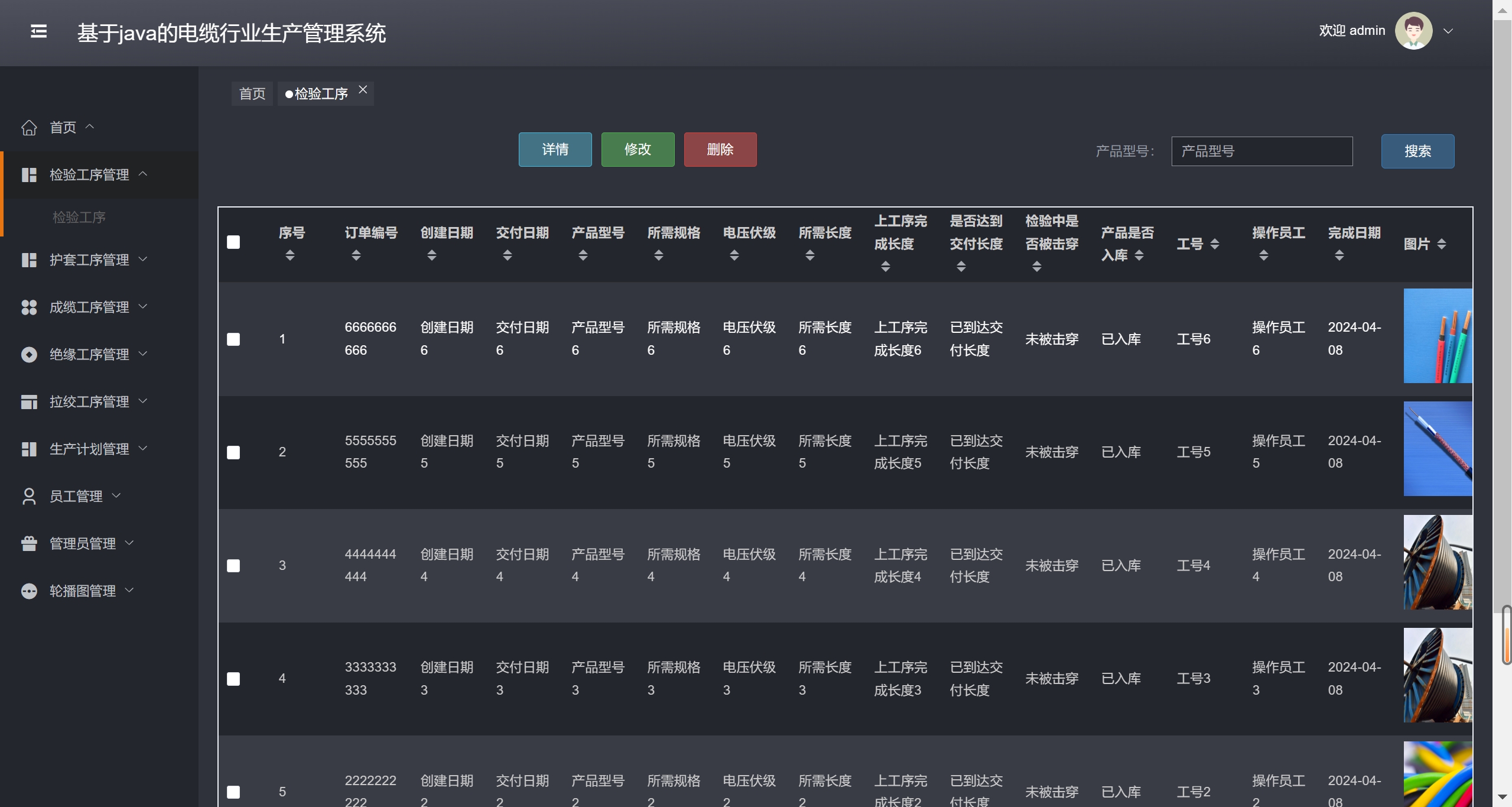
Task: Click the admin avatar picture
Action: (1413, 31)
